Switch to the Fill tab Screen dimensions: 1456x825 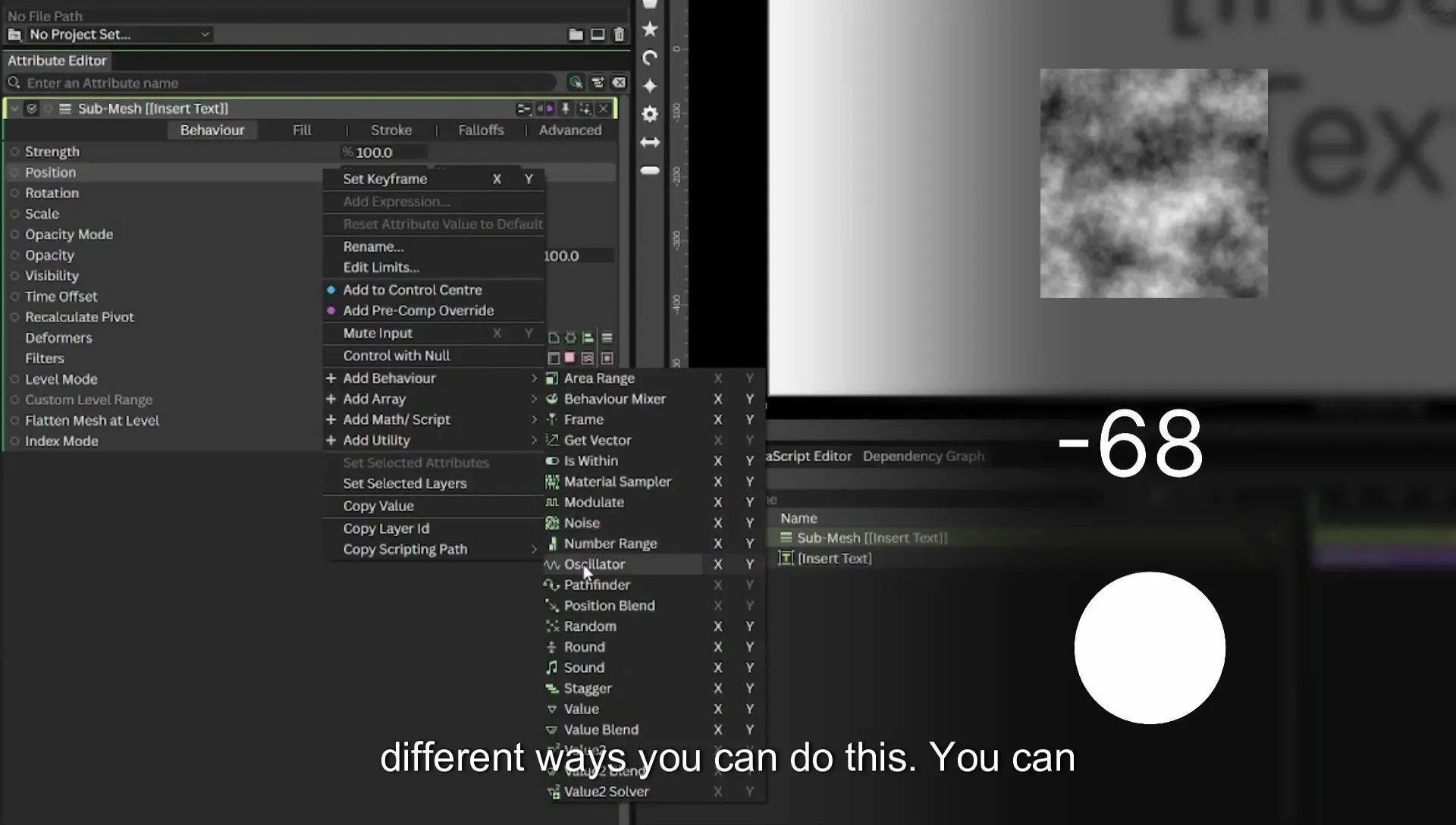[302, 130]
